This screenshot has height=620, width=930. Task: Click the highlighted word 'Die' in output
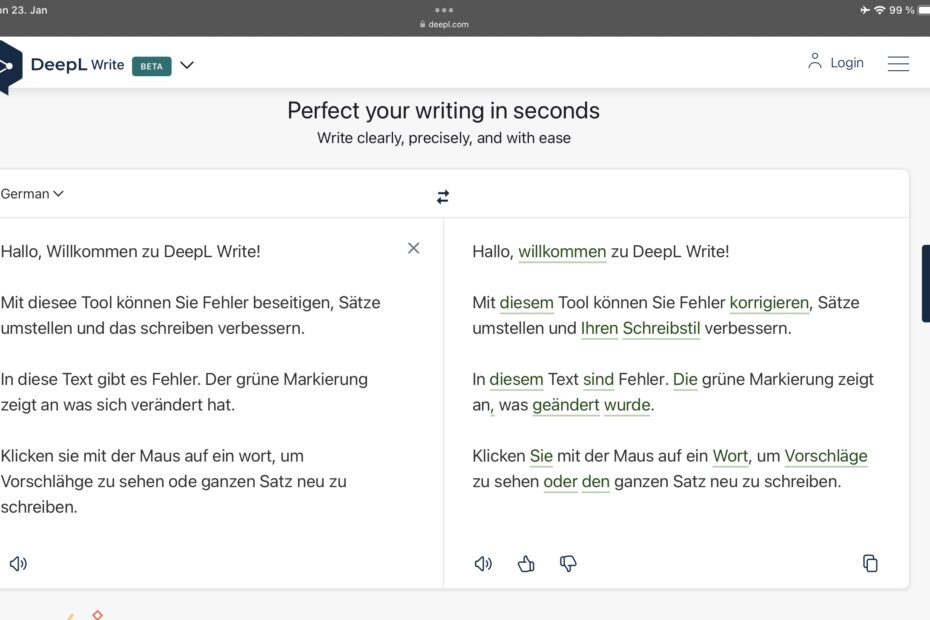click(x=685, y=379)
